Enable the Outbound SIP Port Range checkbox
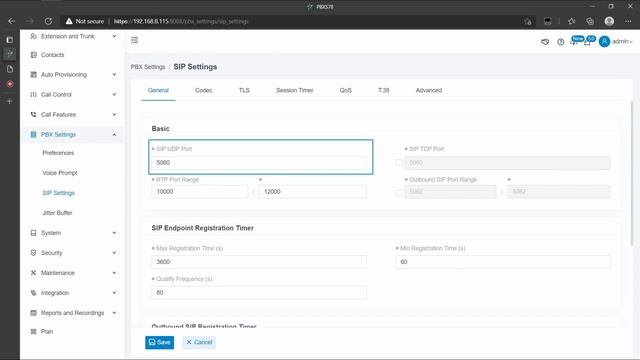 (x=399, y=193)
